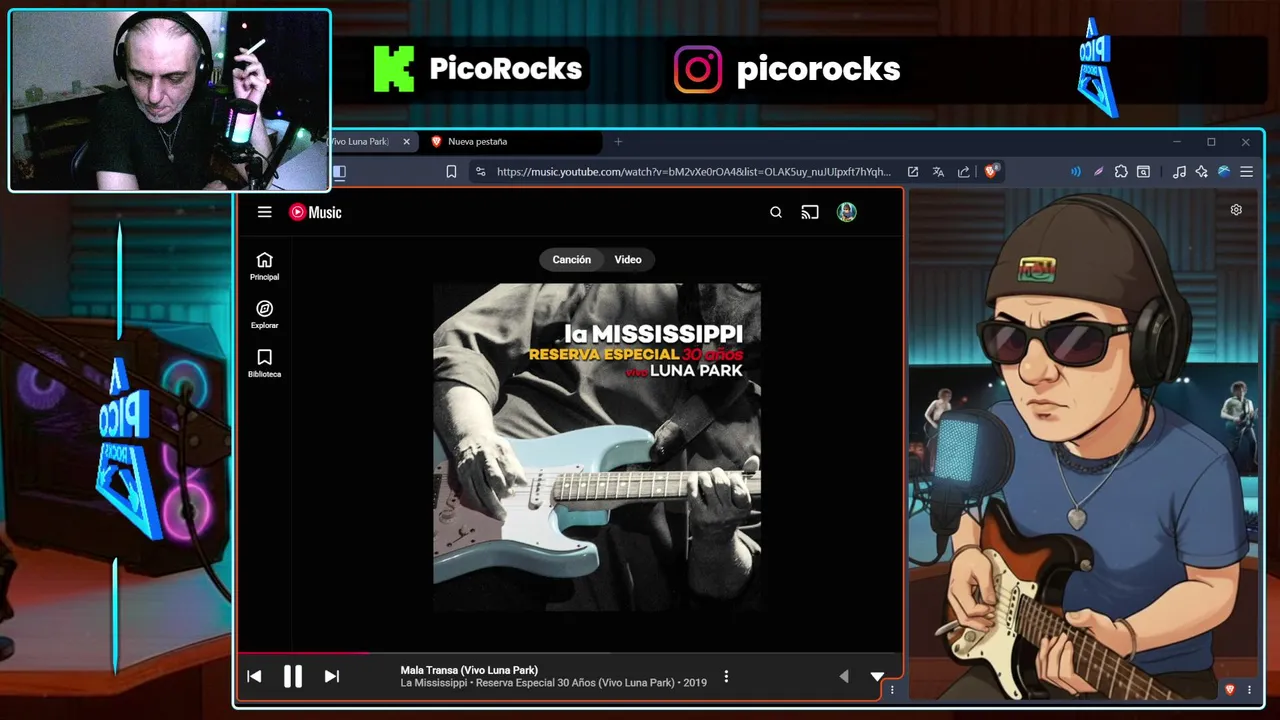Click the globe profile icon in toolbar
Screen dimensions: 1280x720
click(1224, 172)
